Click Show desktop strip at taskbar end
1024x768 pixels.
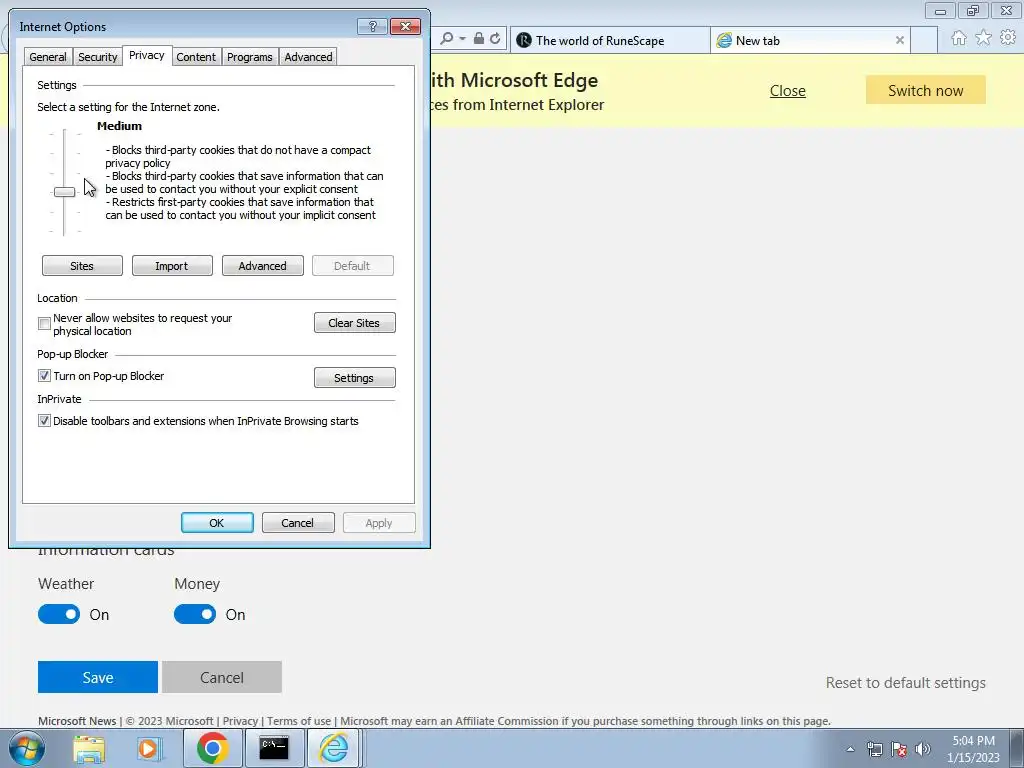coord(1017,748)
